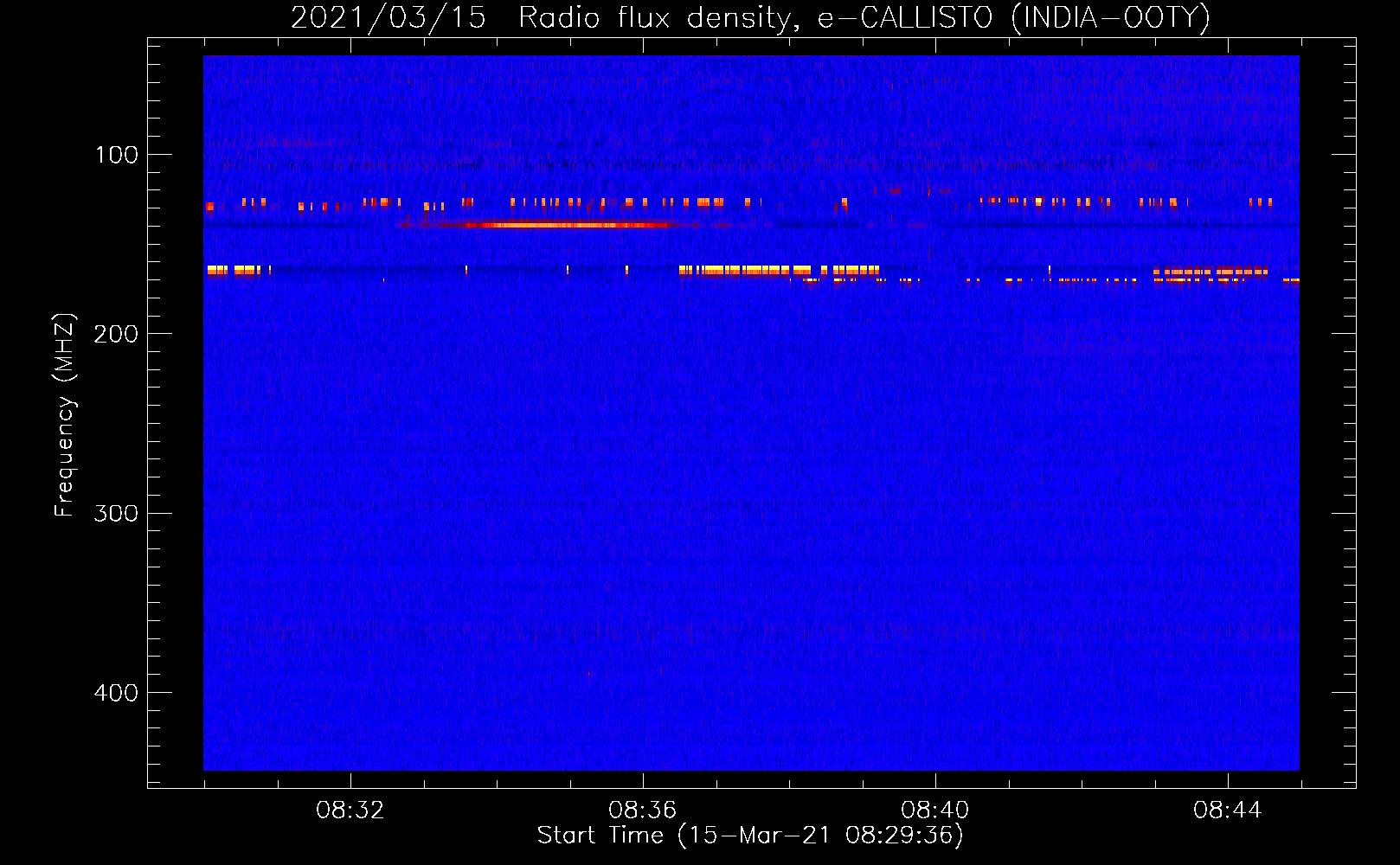This screenshot has width=1400, height=865.
Task: Select the 'Frequency (MHZ)' axis label
Action: pyautogui.click(x=65, y=415)
